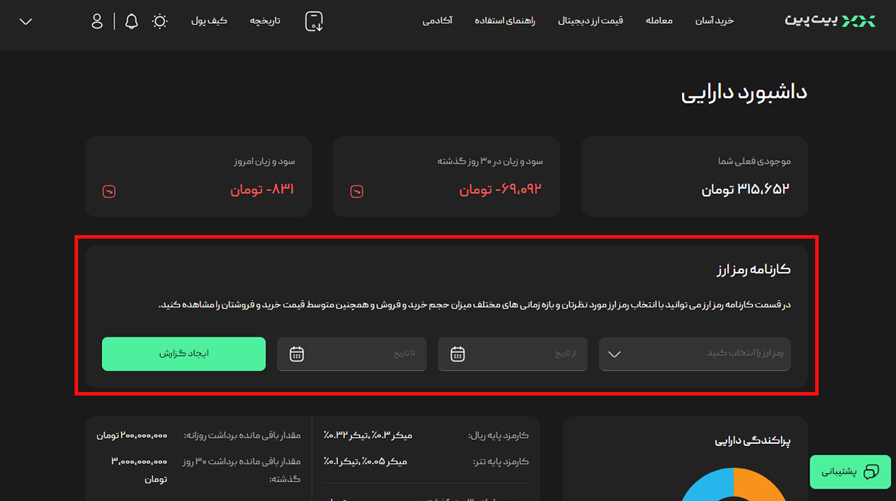Click the تا تاریخ date field
This screenshot has height=501, width=896.
tap(351, 354)
